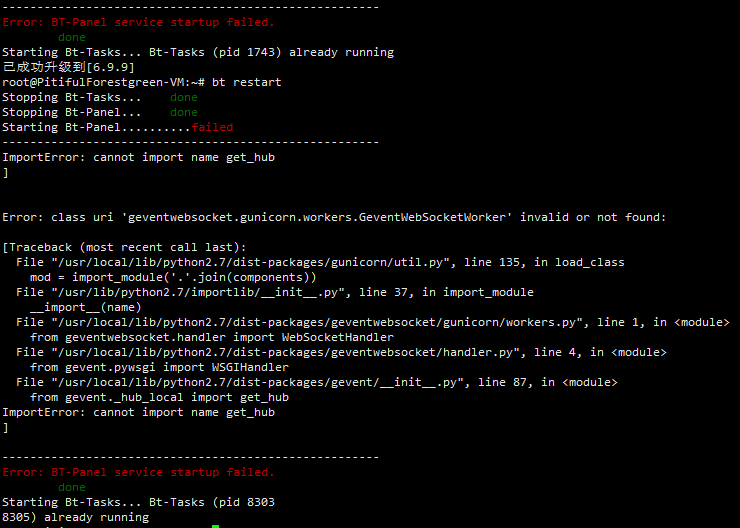740x528 pixels.
Task: Click the green 'done' after Stopping Bt-Tasks
Action: pyautogui.click(x=184, y=97)
